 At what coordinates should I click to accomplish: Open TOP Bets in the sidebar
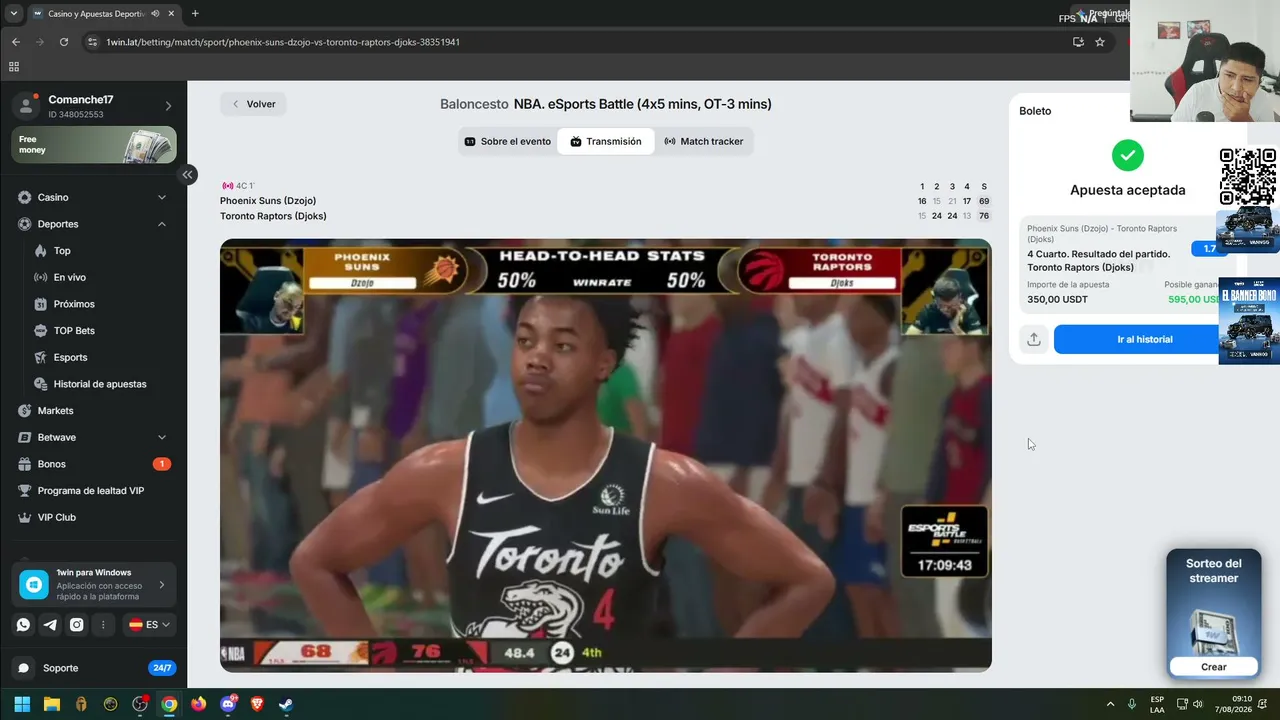(74, 331)
